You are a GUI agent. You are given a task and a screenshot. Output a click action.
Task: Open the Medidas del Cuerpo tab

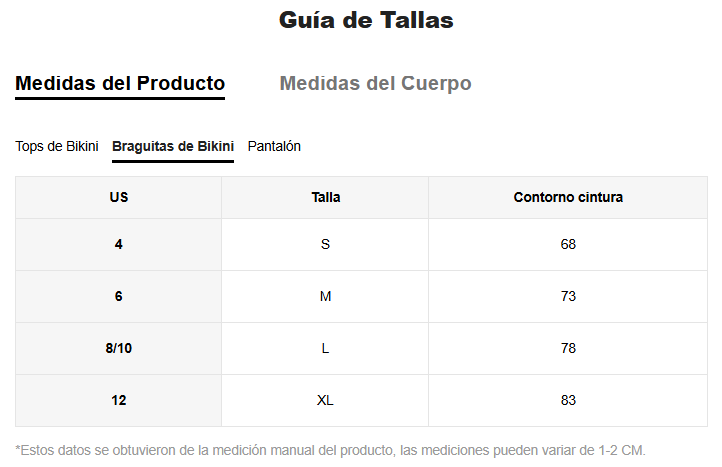pyautogui.click(x=375, y=83)
